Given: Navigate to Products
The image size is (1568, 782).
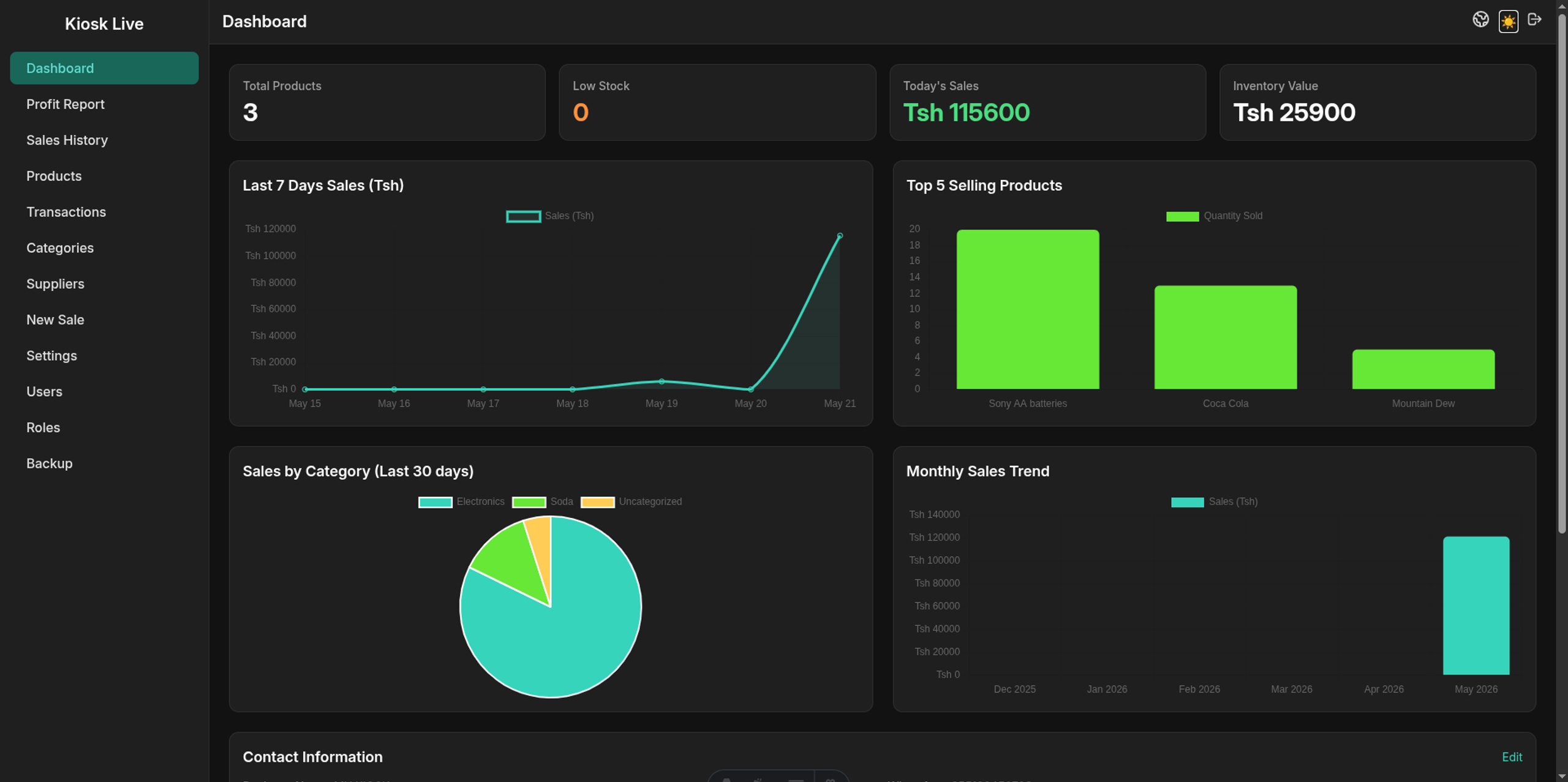Looking at the screenshot, I should click(x=104, y=176).
